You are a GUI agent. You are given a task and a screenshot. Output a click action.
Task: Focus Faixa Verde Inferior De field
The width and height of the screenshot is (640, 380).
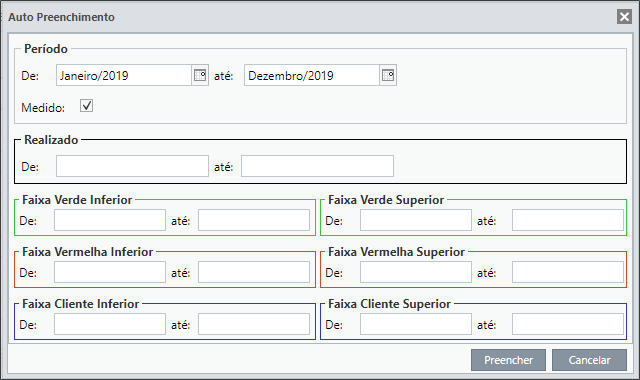pos(110,220)
